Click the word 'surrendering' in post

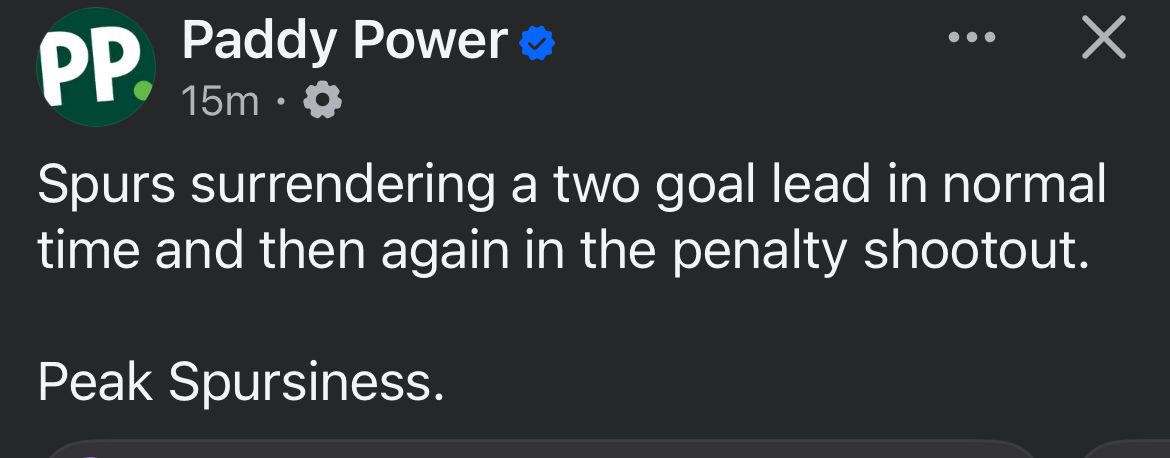point(342,185)
